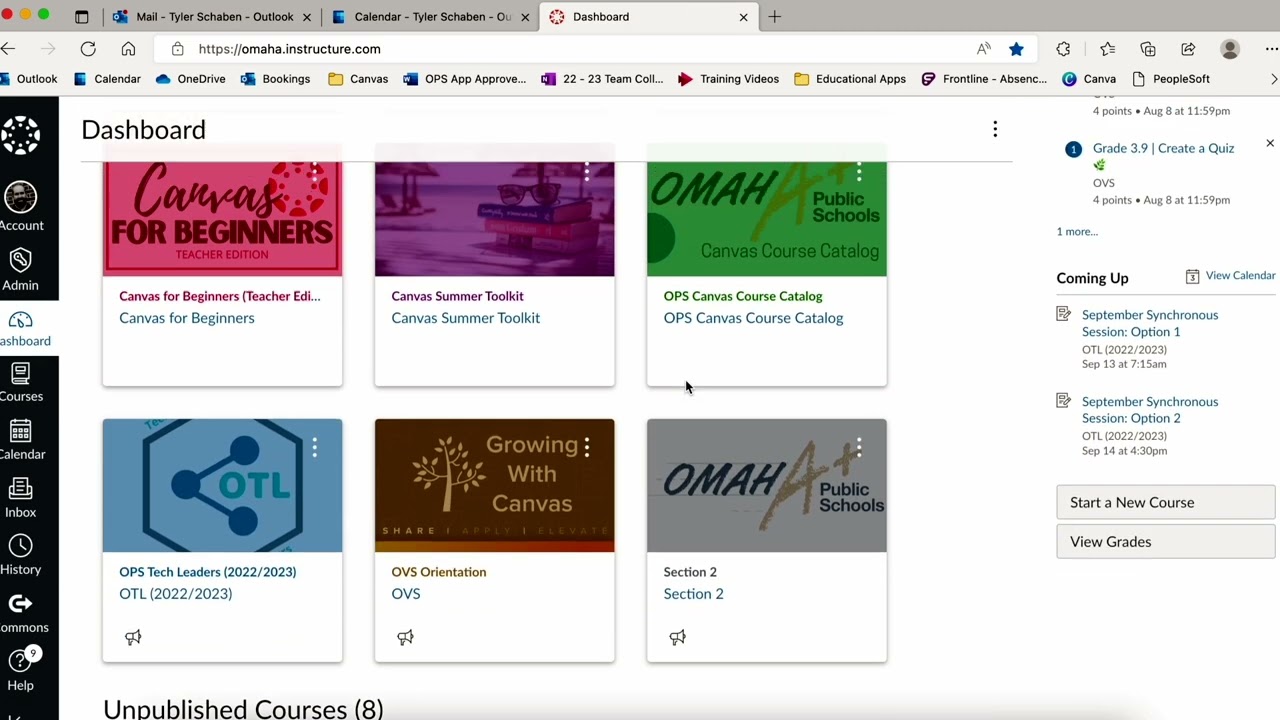The width and height of the screenshot is (1280, 720).
Task: Open Calendar in the Canvas sidebar
Action: coord(21,440)
